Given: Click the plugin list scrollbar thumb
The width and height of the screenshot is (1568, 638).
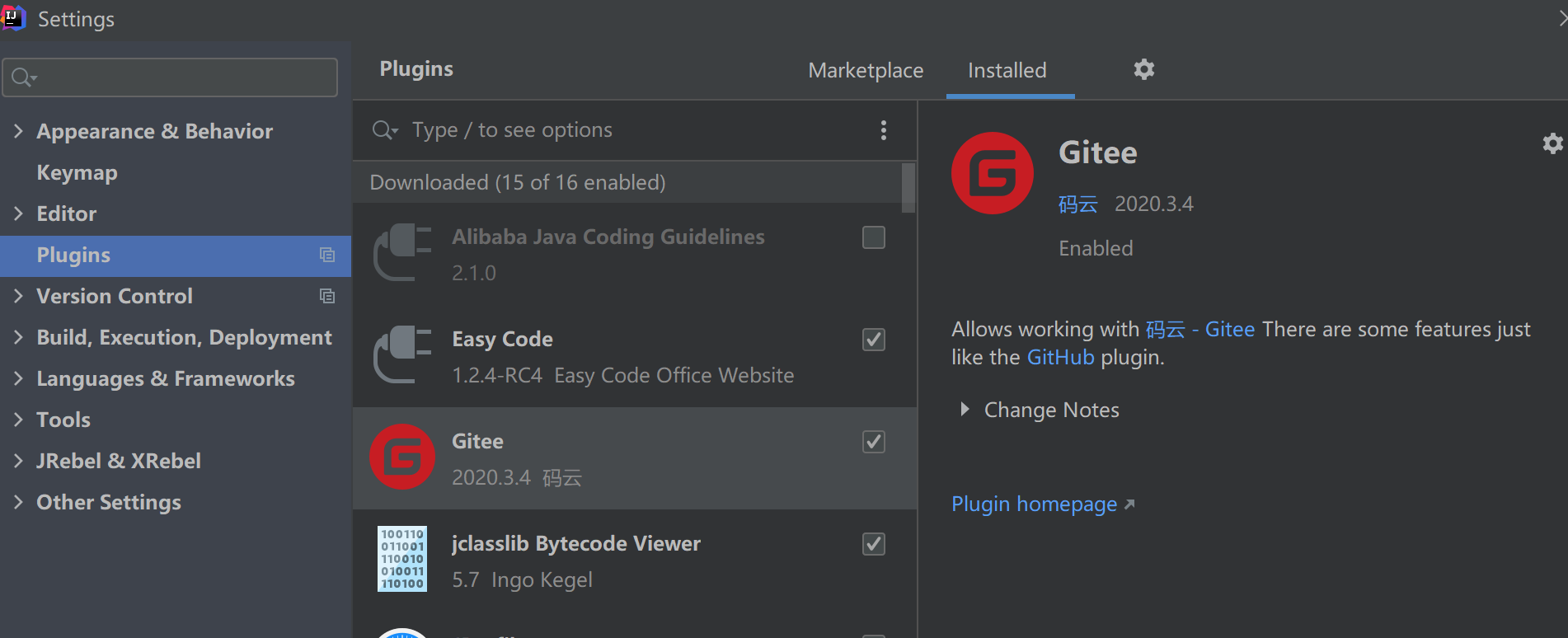Looking at the screenshot, I should [908, 187].
